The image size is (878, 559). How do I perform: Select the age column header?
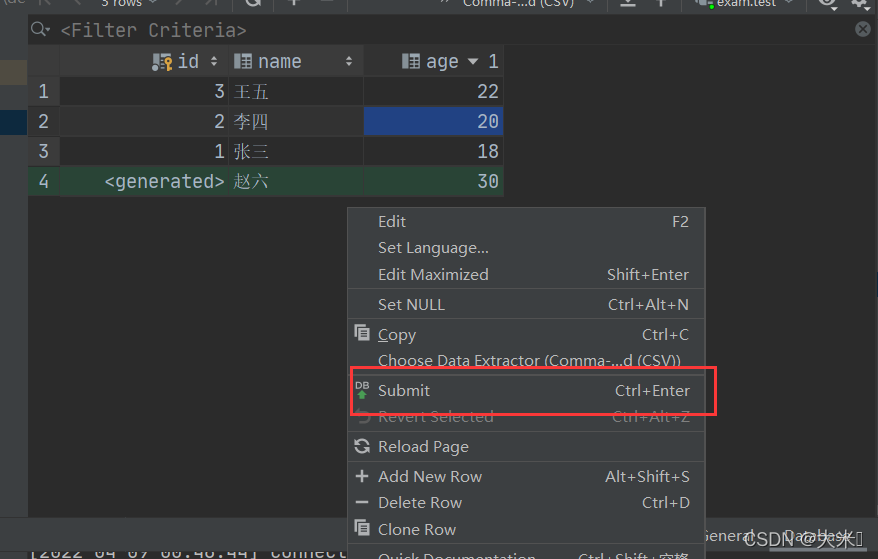click(433, 61)
